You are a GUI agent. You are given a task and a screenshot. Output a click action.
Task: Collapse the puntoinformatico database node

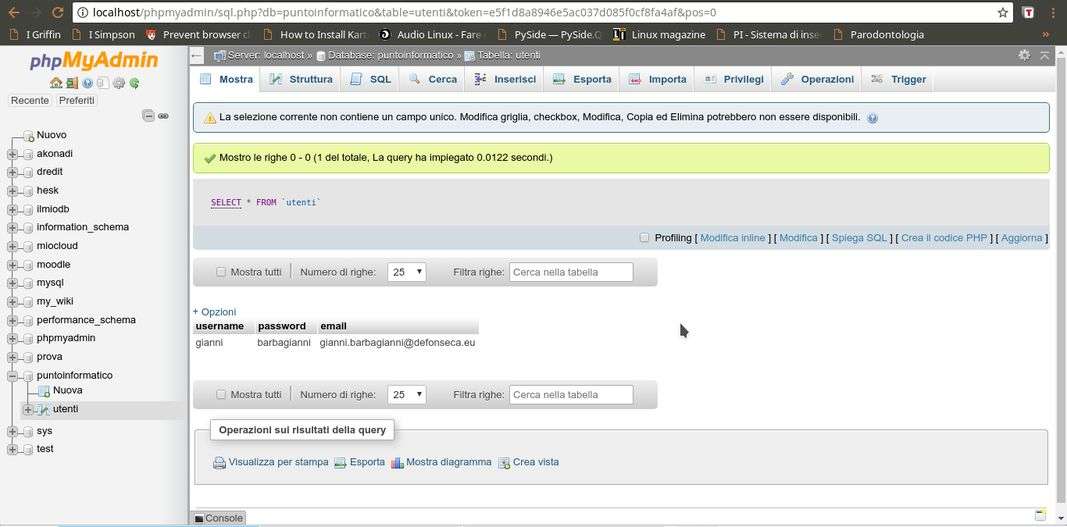pos(12,376)
